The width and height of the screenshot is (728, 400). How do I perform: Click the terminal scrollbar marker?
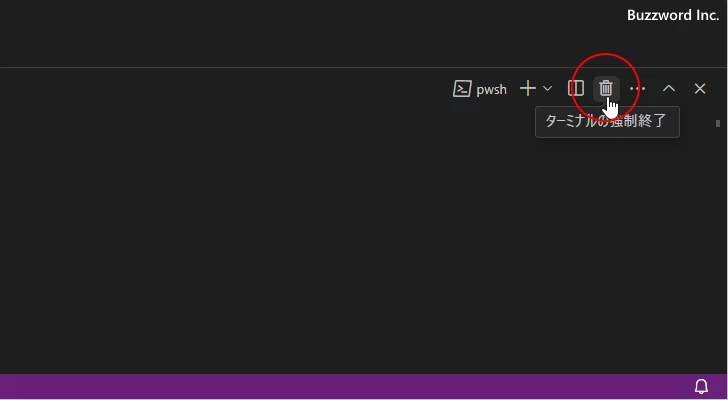tap(718, 124)
